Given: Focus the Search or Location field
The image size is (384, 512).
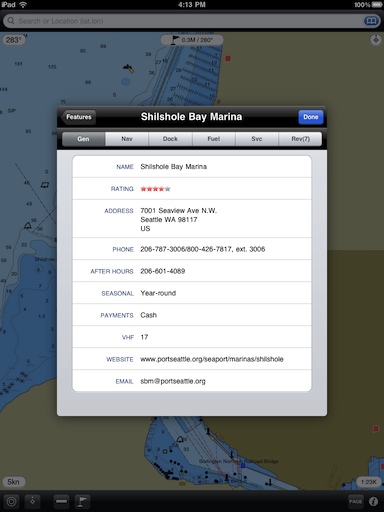Looking at the screenshot, I should pos(183,21).
